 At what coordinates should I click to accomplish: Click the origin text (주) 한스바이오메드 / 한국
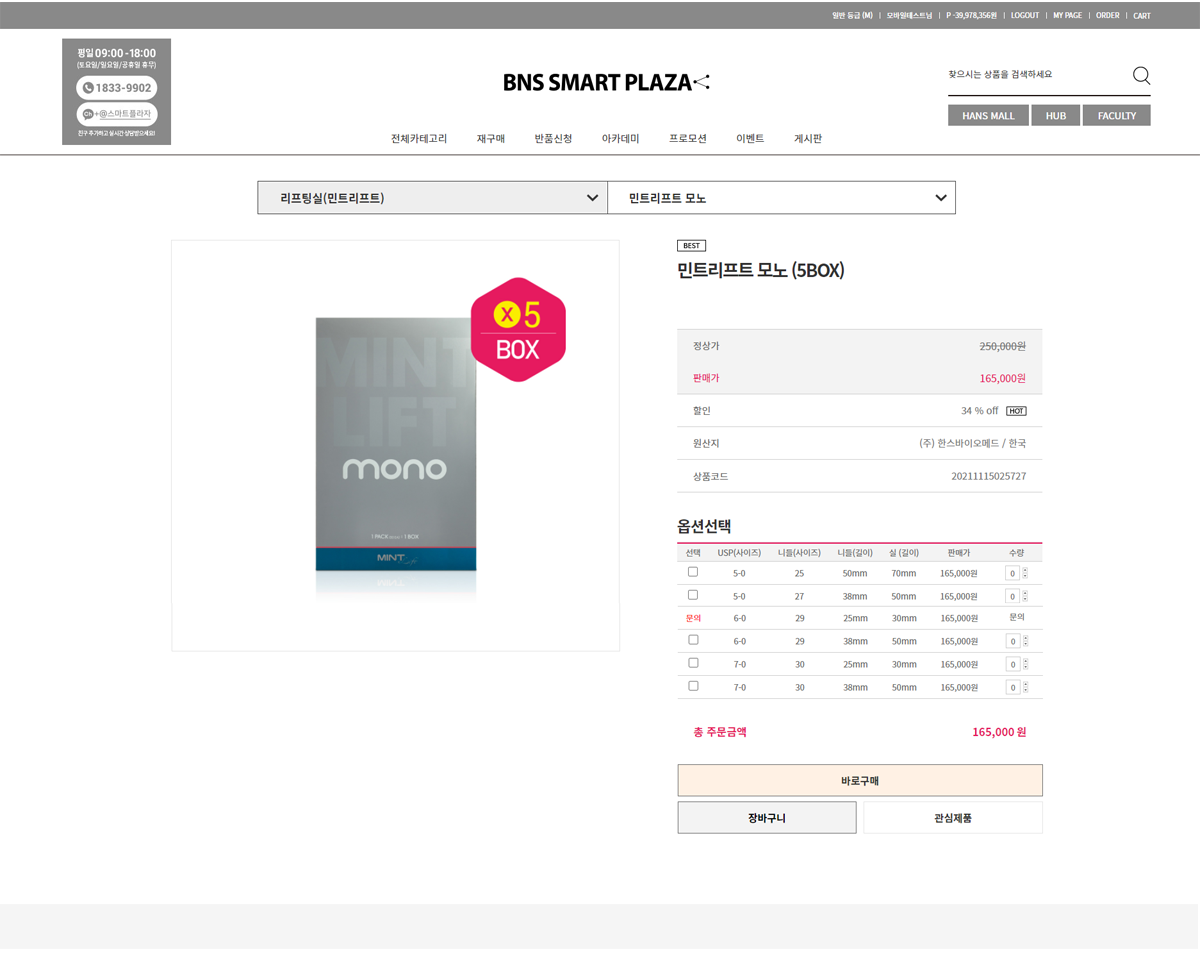(x=973, y=443)
